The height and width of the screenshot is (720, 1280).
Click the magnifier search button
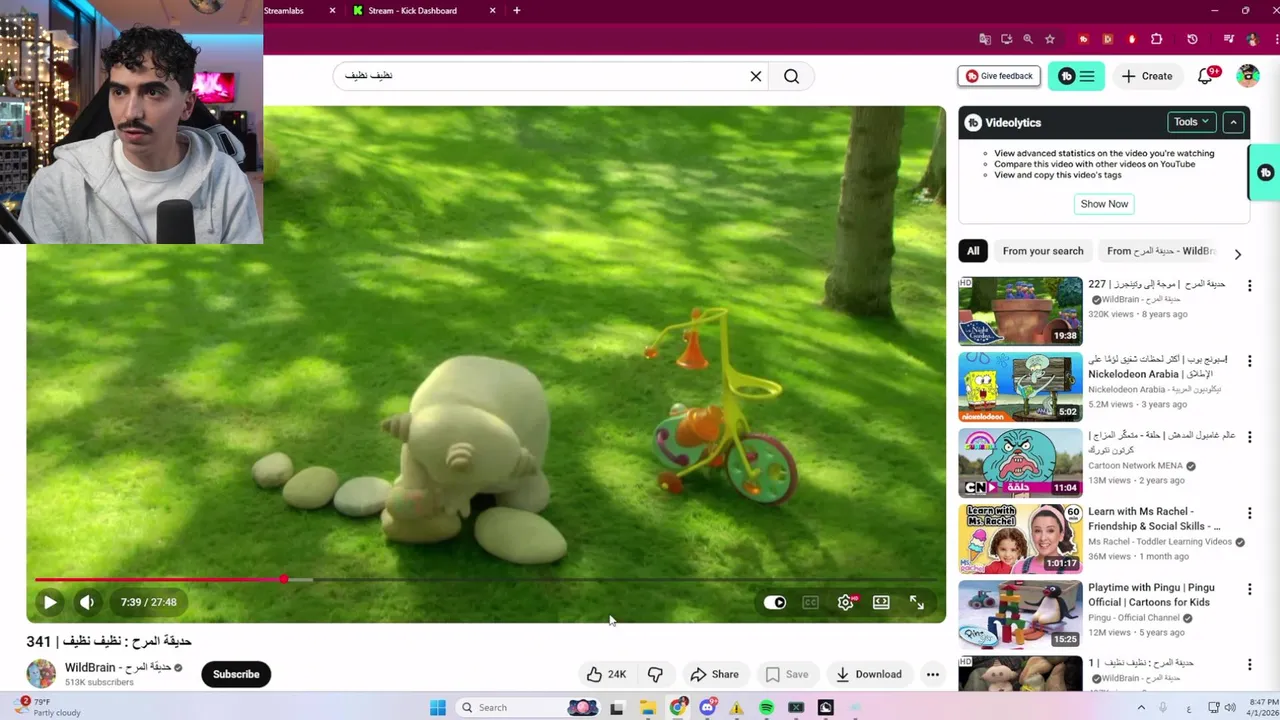[x=791, y=76]
